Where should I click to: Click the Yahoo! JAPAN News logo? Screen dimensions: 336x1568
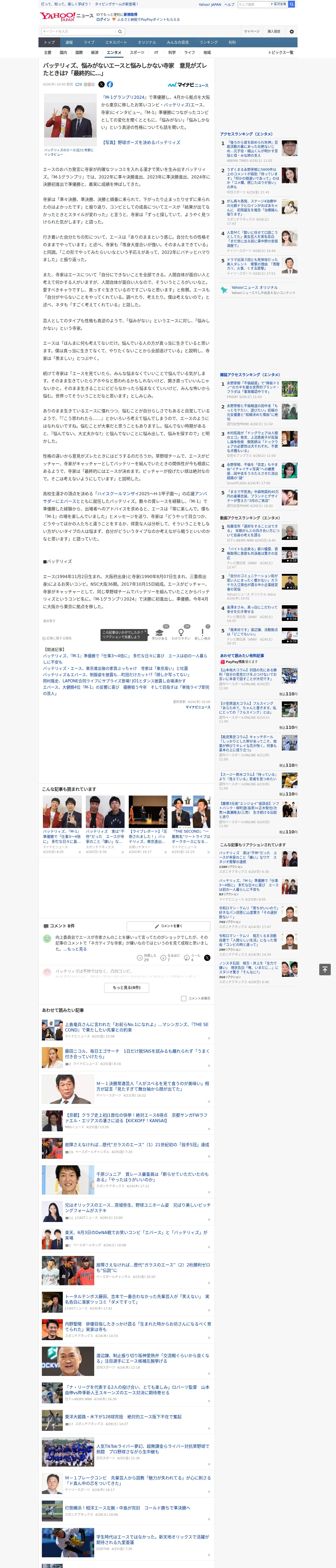click(x=66, y=16)
